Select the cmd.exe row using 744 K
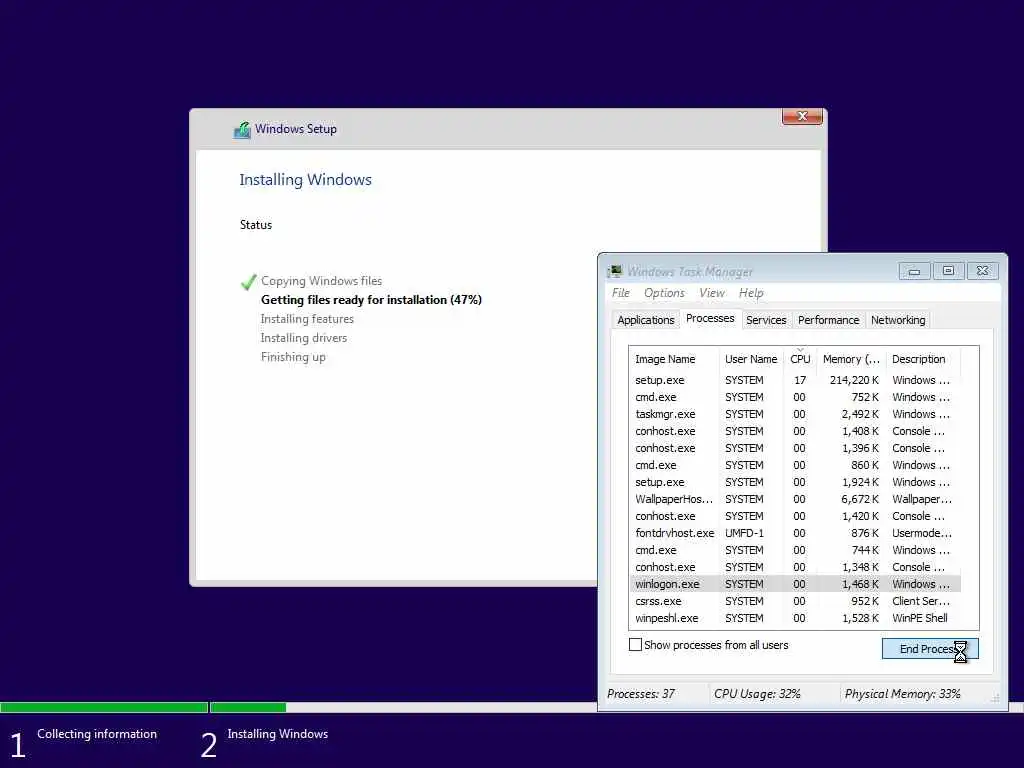This screenshot has height=768, width=1024. point(795,550)
